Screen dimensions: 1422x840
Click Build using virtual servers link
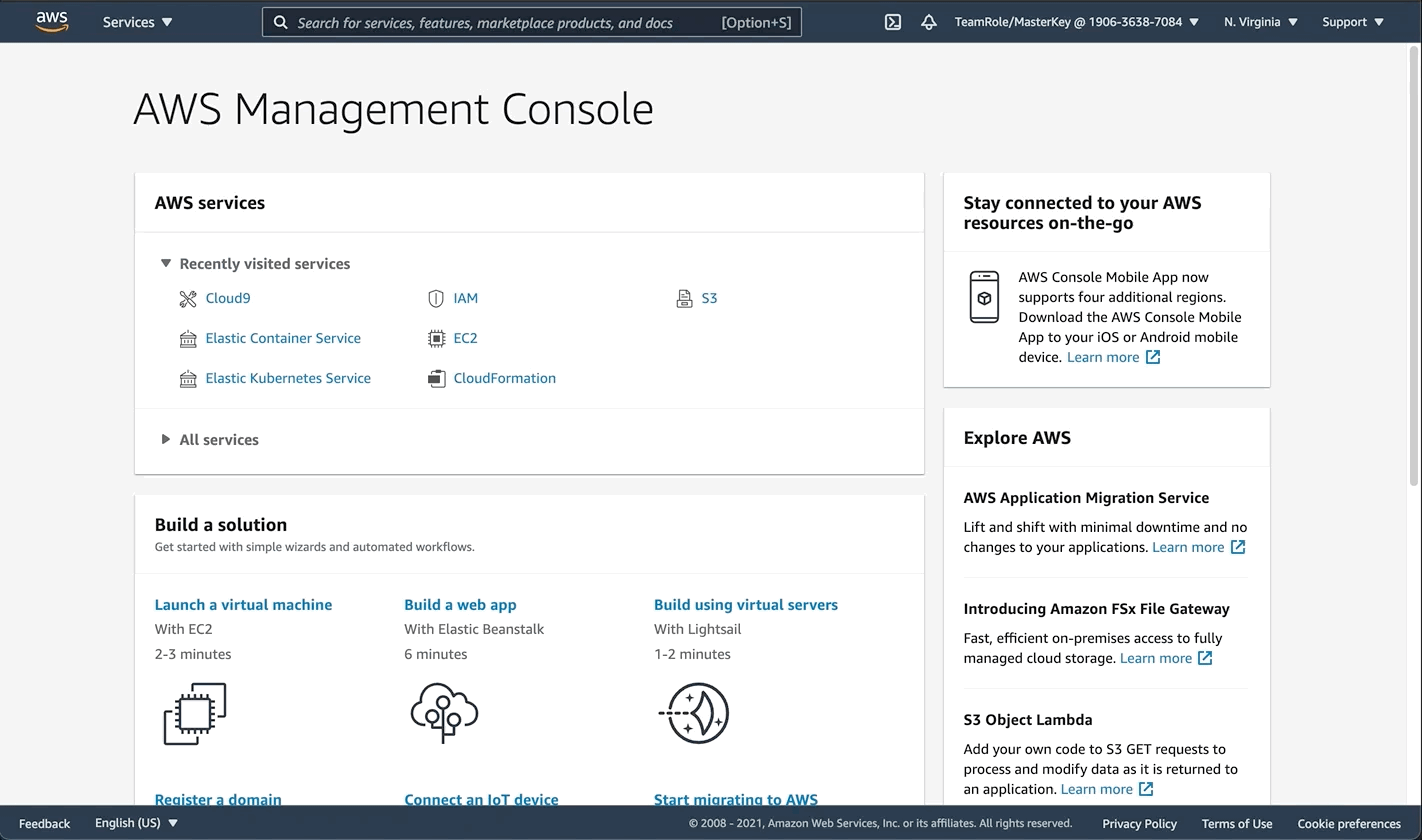click(x=746, y=605)
